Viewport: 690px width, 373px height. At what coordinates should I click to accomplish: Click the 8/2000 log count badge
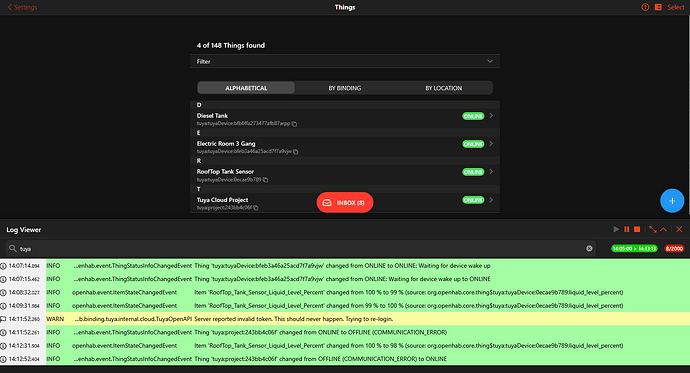(674, 249)
